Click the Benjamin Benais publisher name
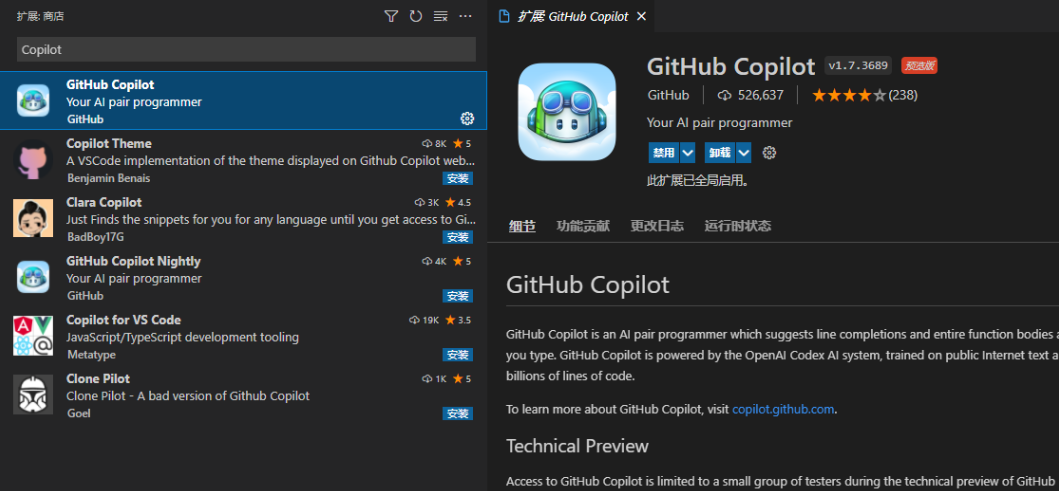Viewport: 1059px width, 491px height. point(109,178)
